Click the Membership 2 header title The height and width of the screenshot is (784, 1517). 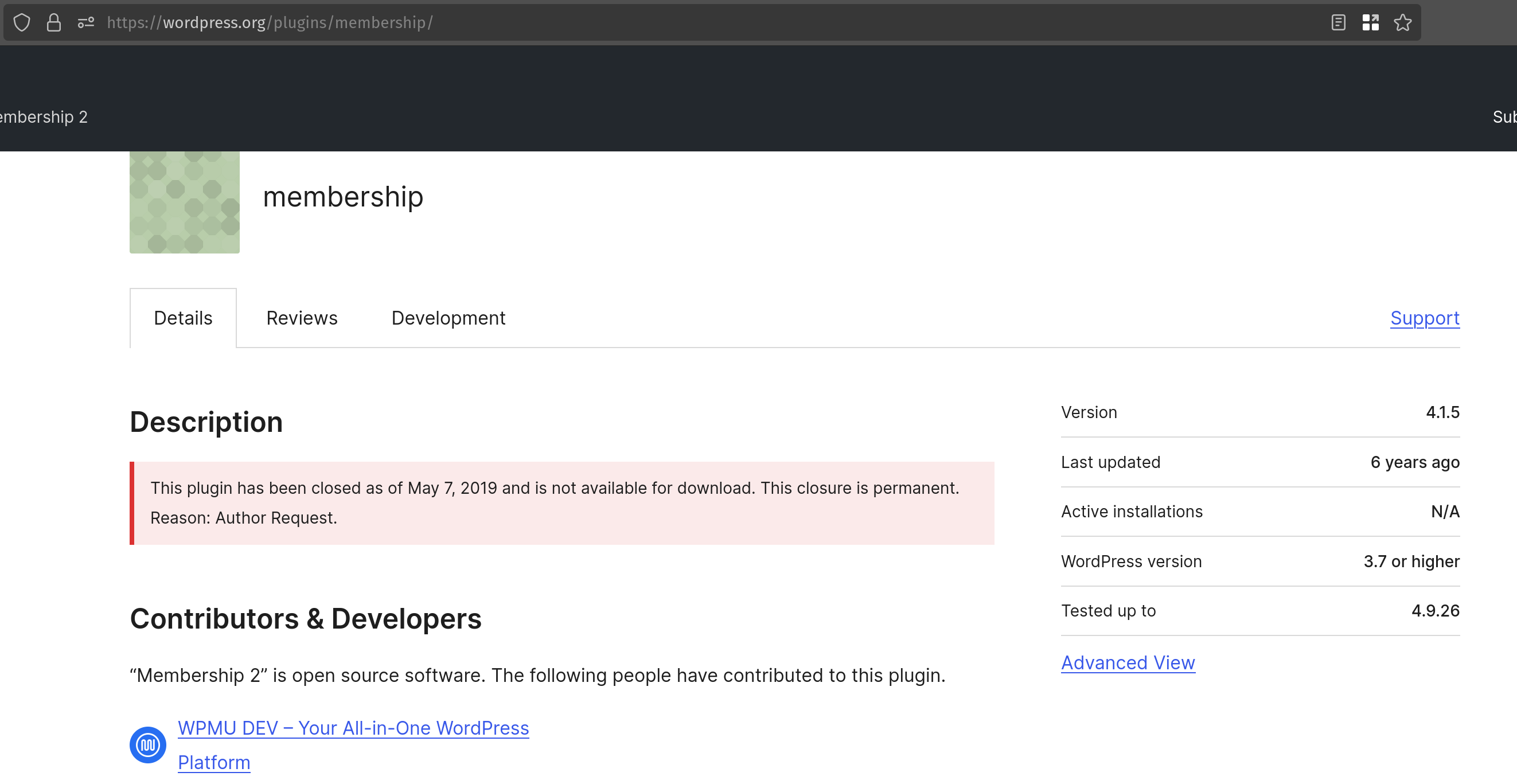coord(43,116)
